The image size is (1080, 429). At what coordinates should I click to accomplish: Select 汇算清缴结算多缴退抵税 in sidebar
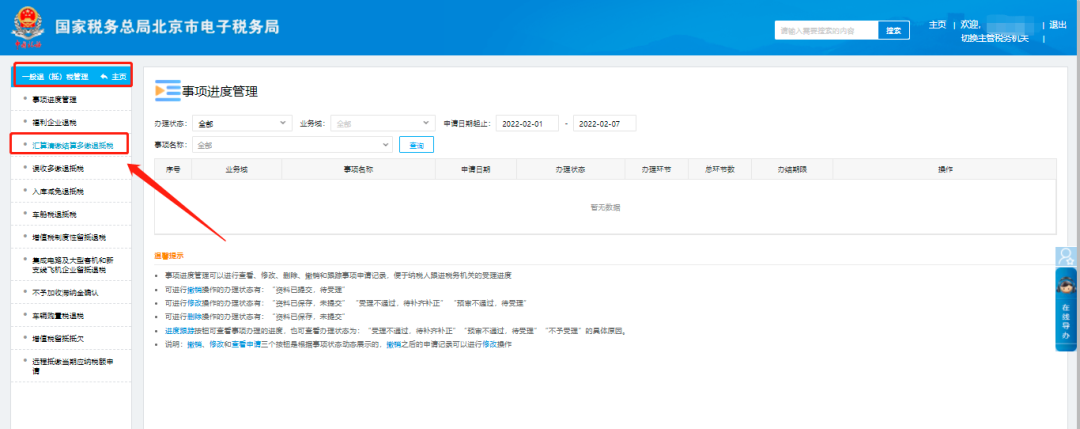pyautogui.click(x=72, y=145)
